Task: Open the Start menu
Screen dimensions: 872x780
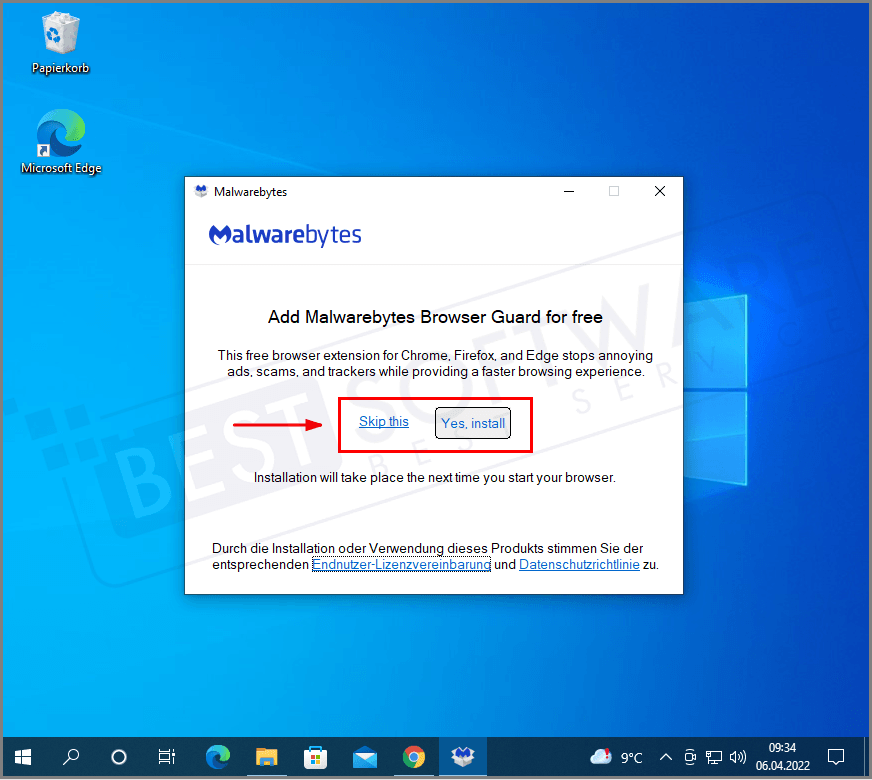Action: (x=22, y=757)
